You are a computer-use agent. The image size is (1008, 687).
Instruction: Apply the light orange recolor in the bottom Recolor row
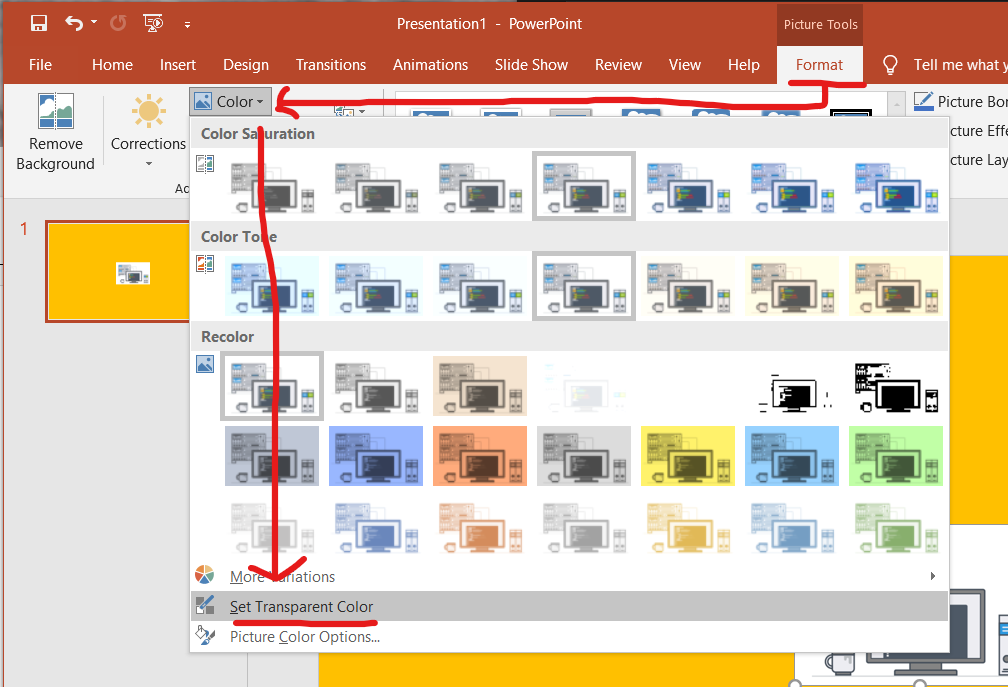[480, 526]
